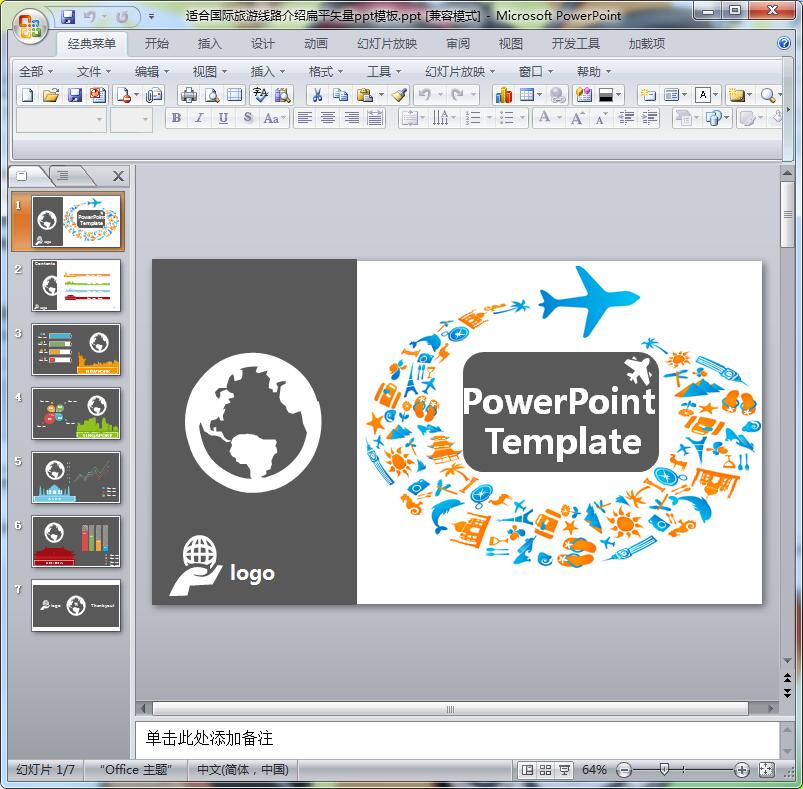Screen dimensions: 803x789
Task: Expand the 工具 menu
Action: tap(384, 72)
